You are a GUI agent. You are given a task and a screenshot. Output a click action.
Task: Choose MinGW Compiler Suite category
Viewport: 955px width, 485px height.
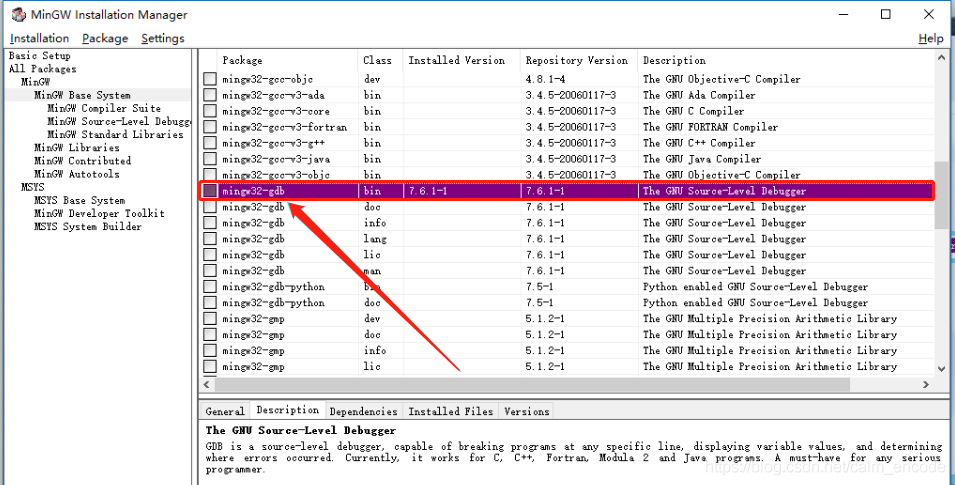[104, 108]
